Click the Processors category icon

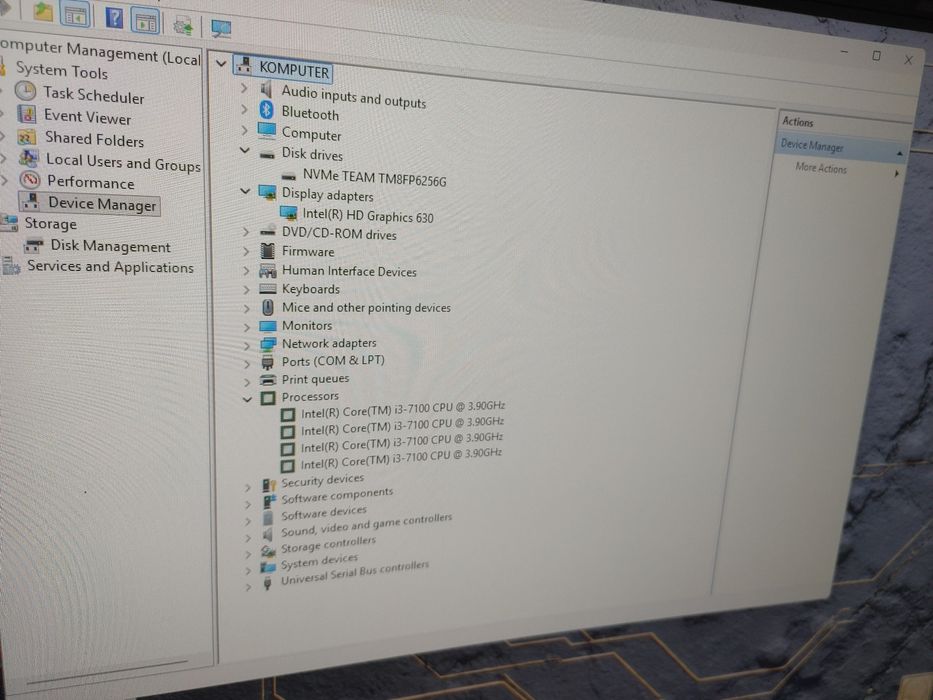[268, 398]
